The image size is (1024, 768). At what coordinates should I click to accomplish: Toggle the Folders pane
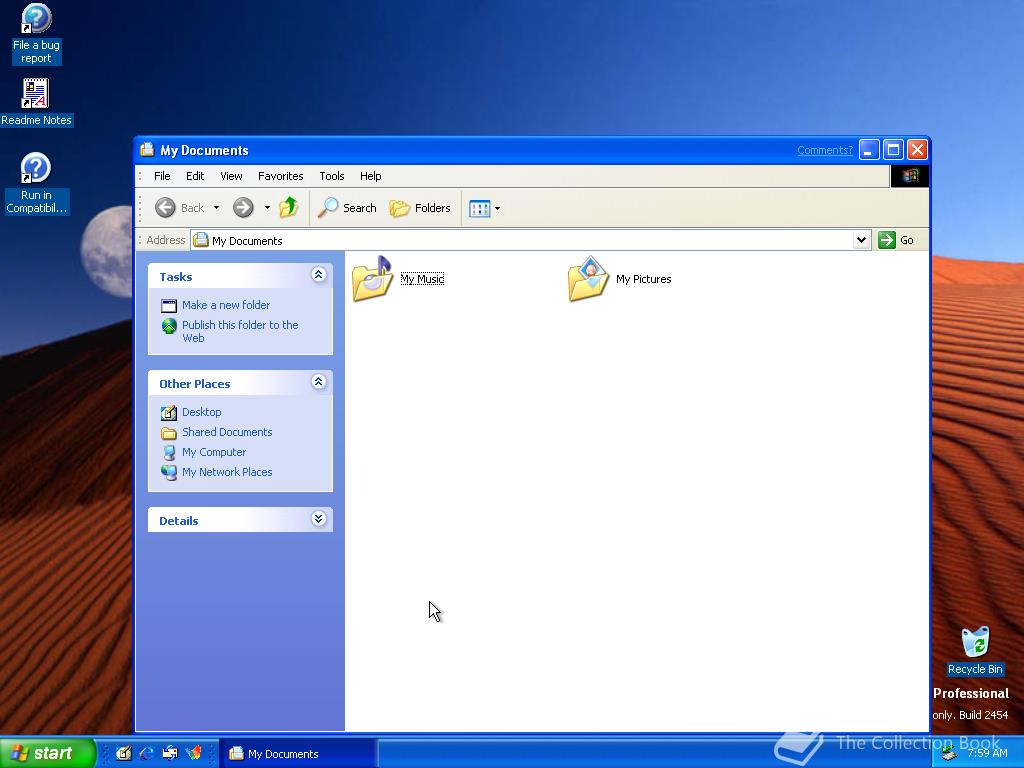tap(420, 208)
